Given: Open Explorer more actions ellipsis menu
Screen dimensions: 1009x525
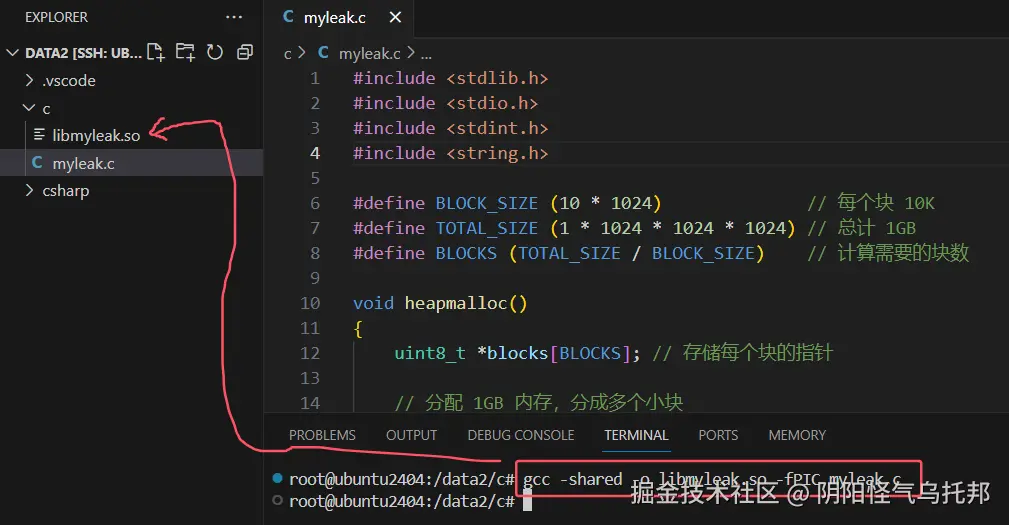Looking at the screenshot, I should (234, 17).
